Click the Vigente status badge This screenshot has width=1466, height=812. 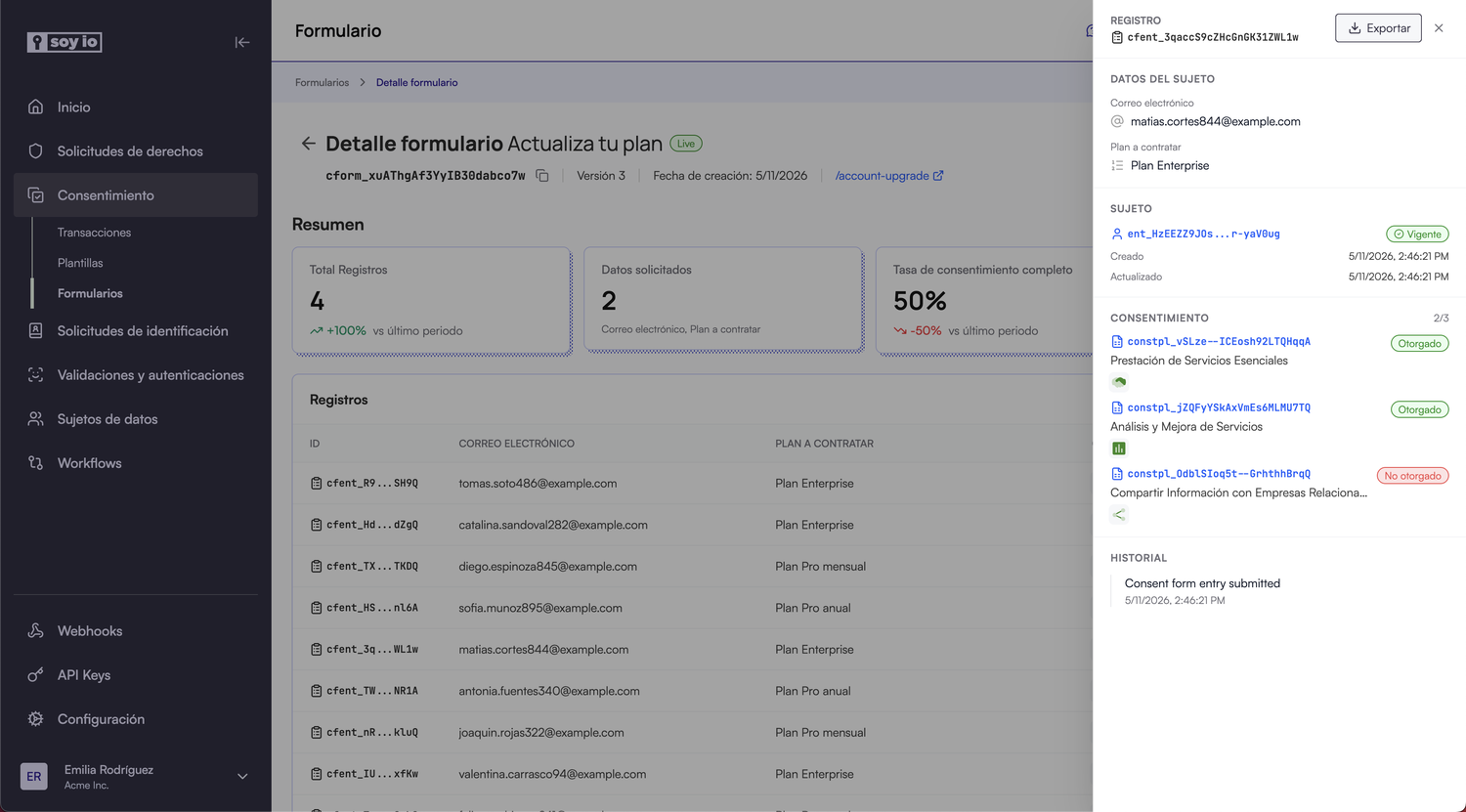click(1417, 235)
